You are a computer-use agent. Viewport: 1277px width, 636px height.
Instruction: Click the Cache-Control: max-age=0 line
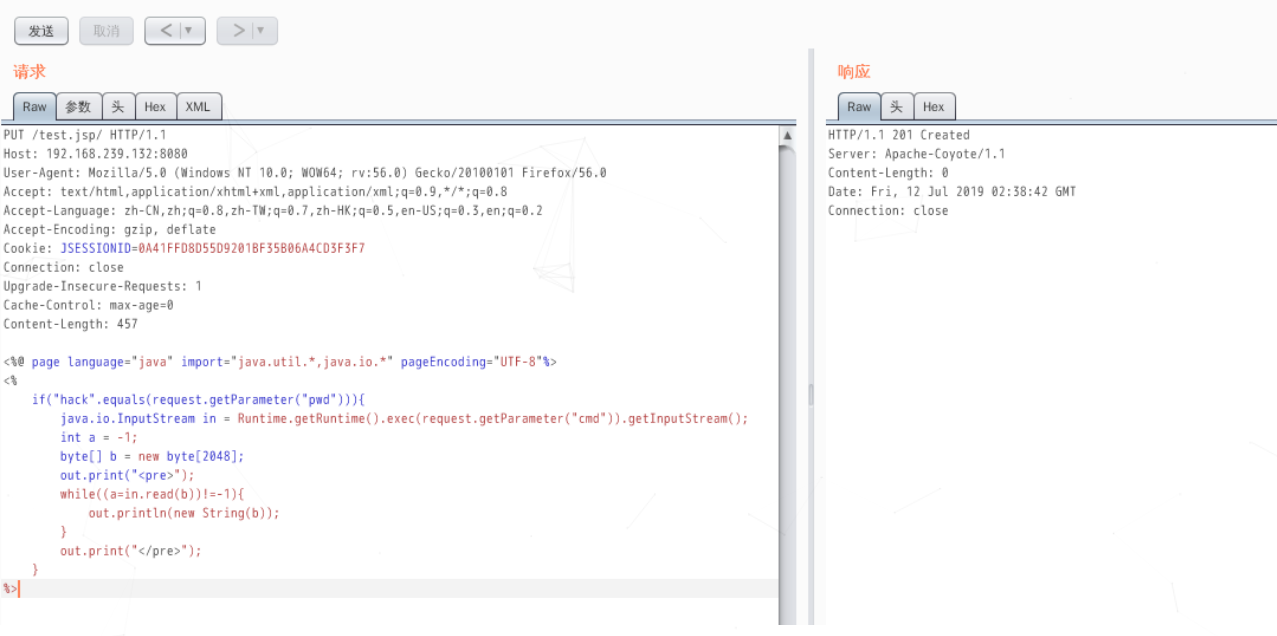(x=88, y=306)
